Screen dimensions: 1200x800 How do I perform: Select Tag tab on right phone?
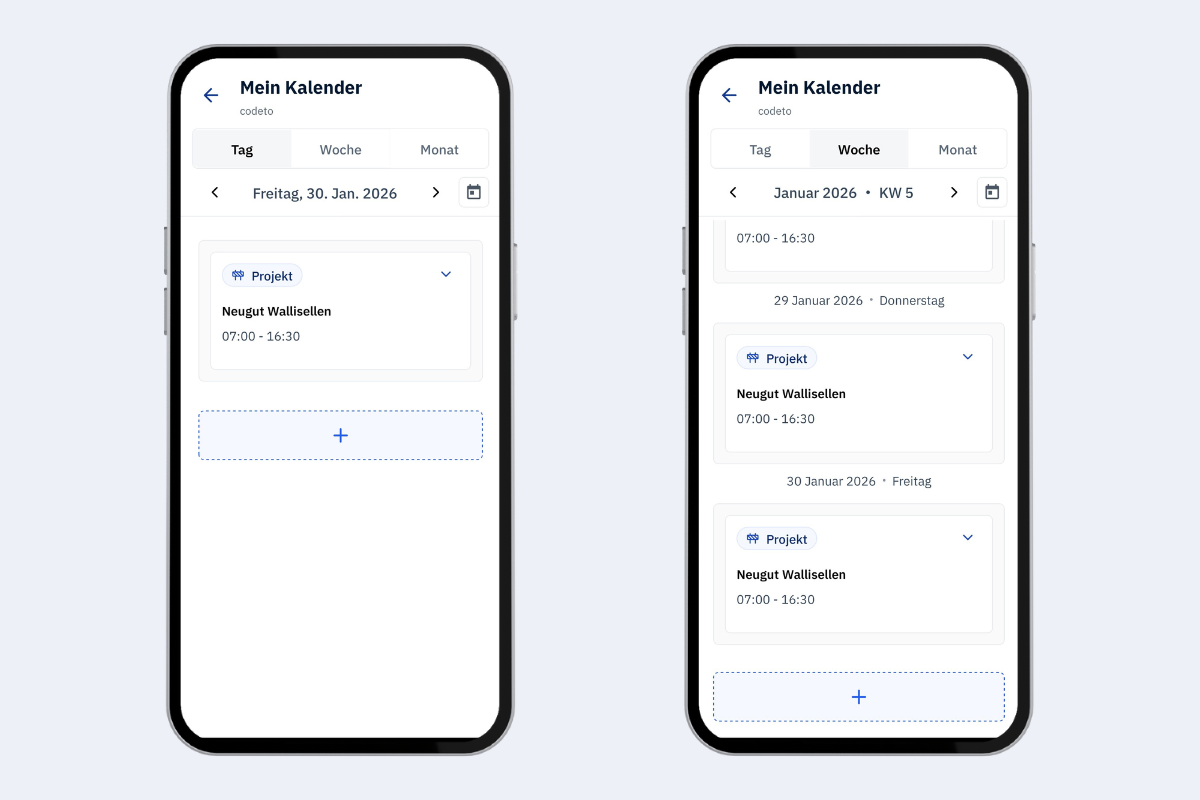(760, 149)
